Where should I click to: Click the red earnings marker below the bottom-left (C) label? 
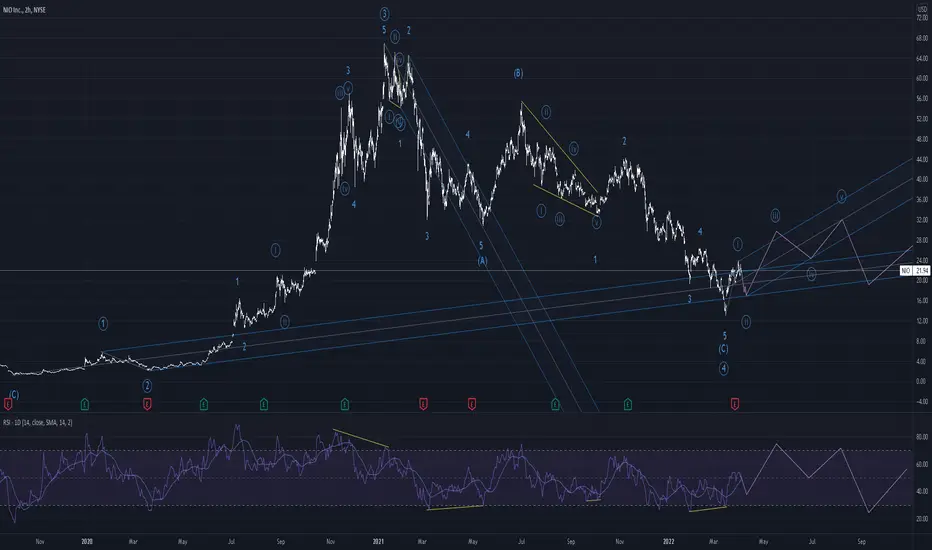[x=8, y=404]
